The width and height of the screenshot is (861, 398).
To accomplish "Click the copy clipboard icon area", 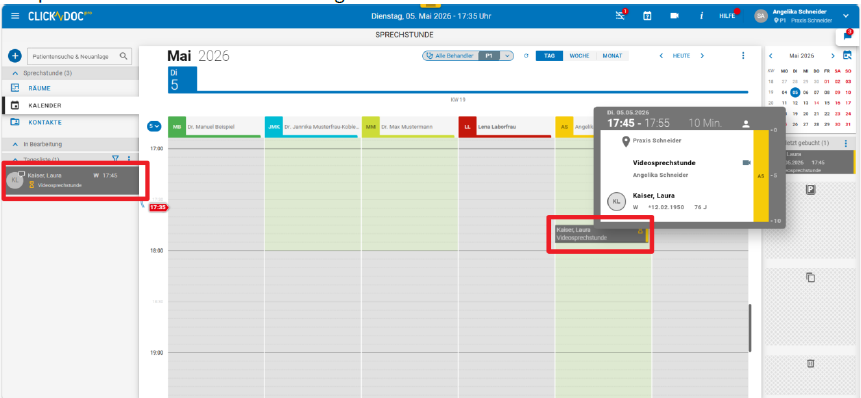I will coord(810,277).
